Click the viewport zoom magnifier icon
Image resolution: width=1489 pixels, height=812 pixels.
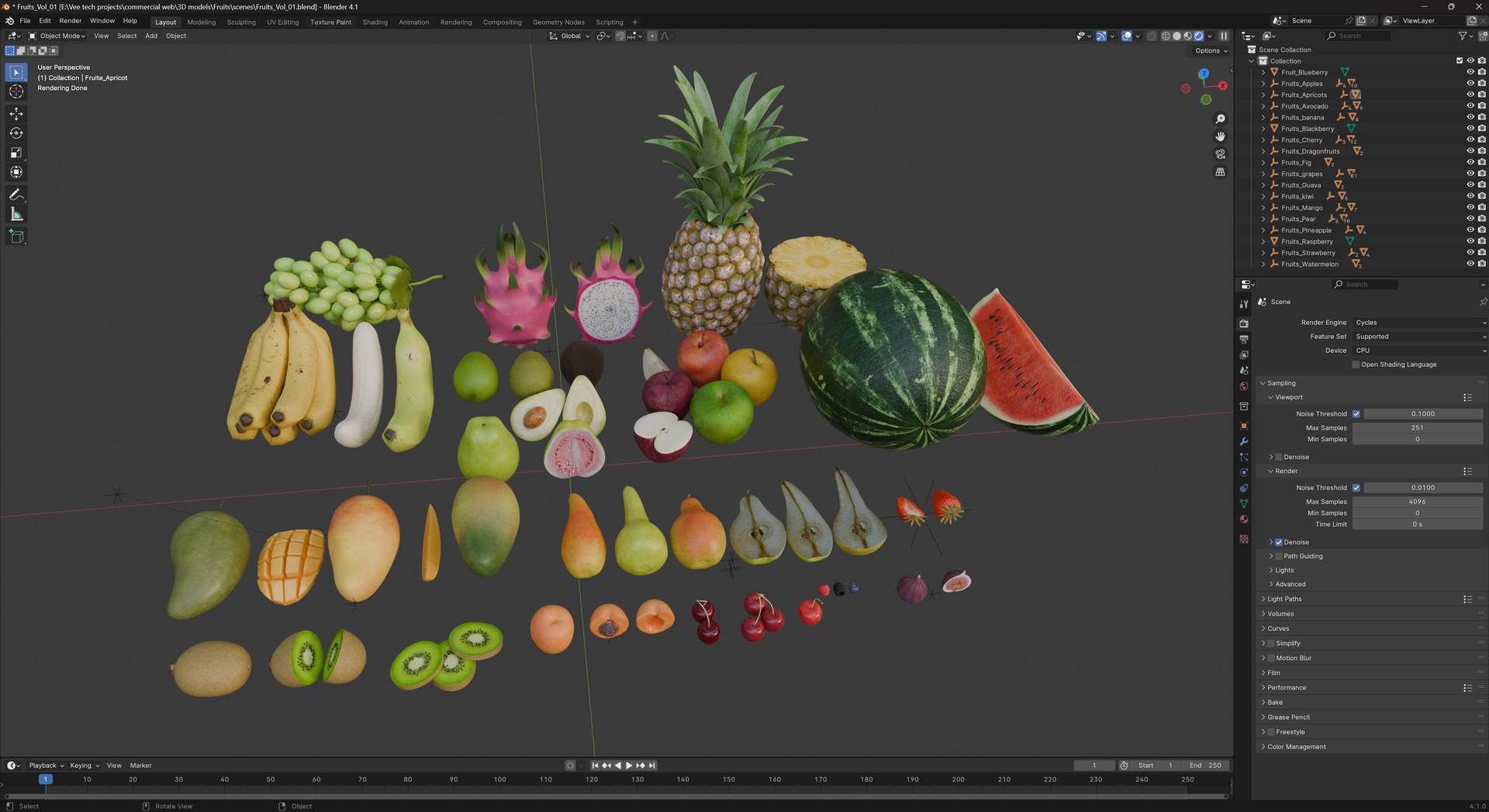1220,119
